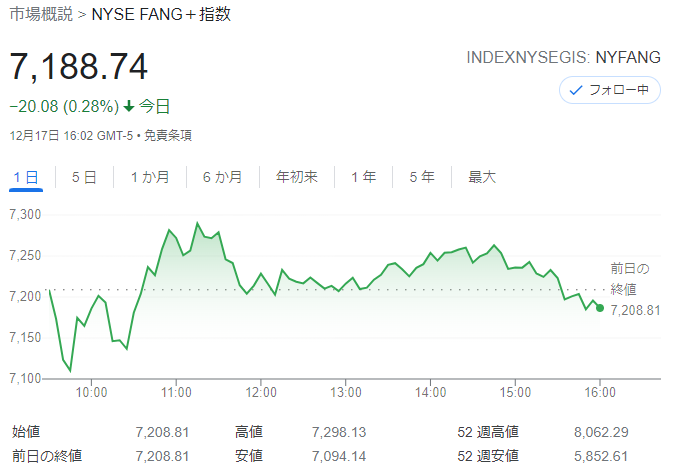This screenshot has height=469, width=675.
Task: Click the 52 週安値 value 5,852.61
Action: 601,456
